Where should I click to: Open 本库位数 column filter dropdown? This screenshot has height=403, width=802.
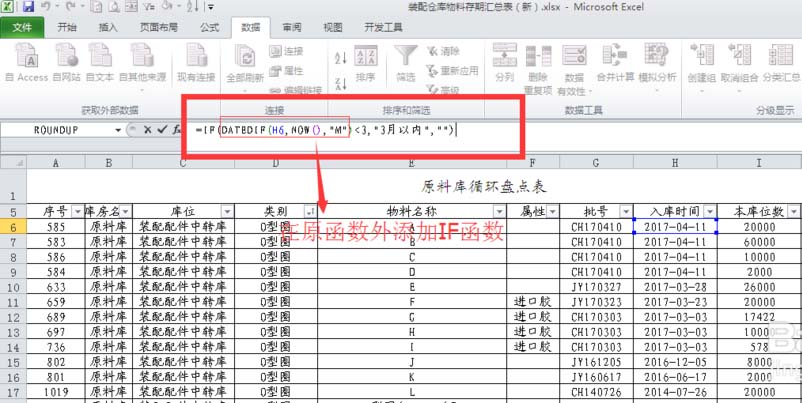click(x=794, y=212)
